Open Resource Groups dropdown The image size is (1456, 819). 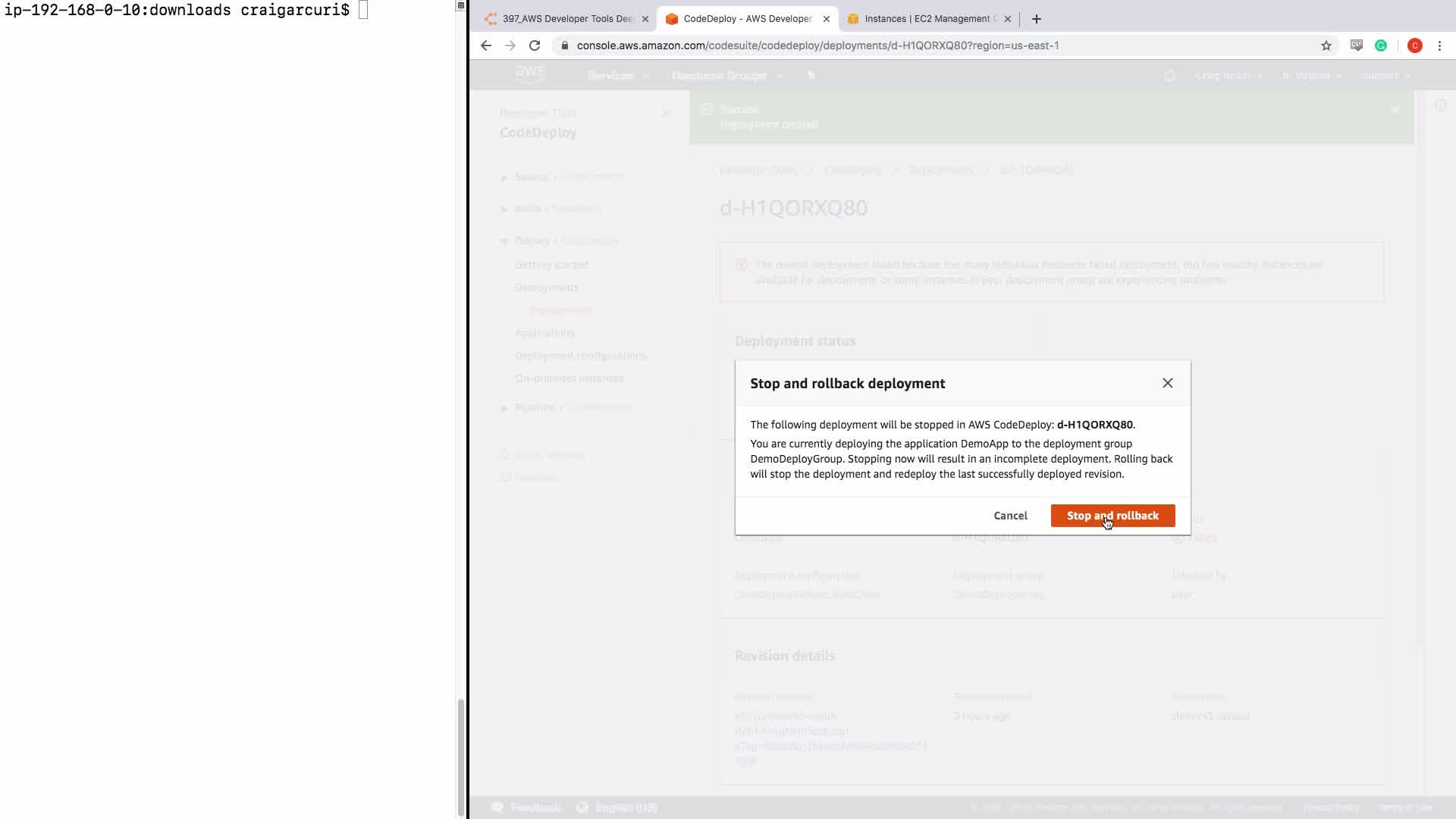pyautogui.click(x=726, y=76)
